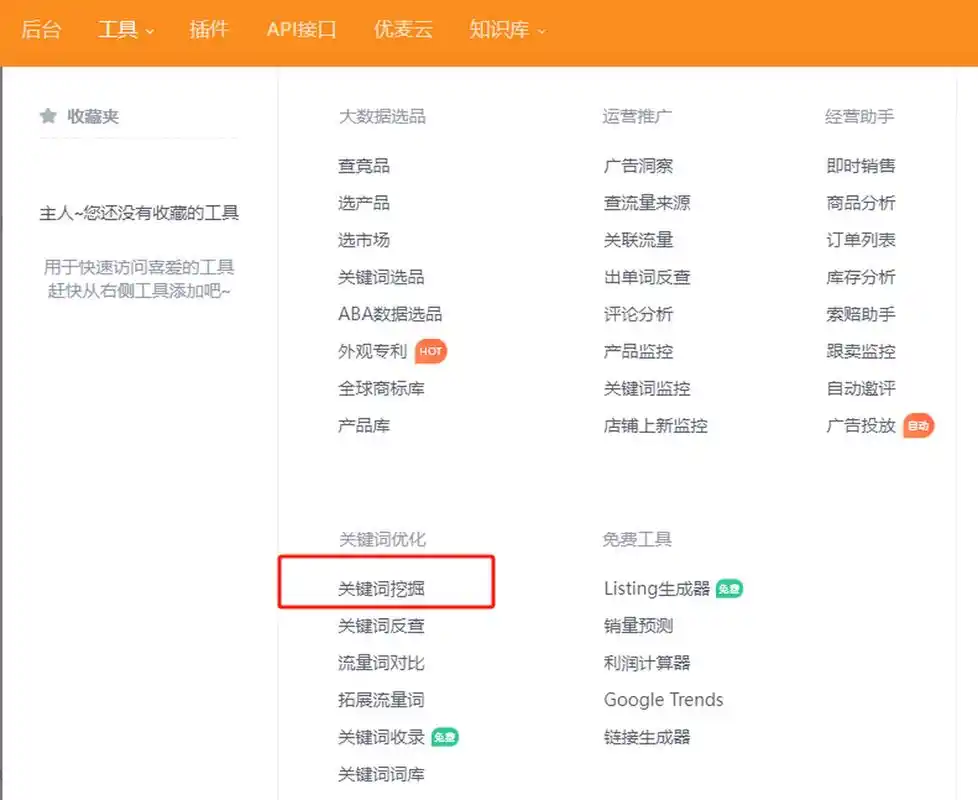
Task: Click the 免费 badge beside 关键词收录
Action: pos(445,737)
